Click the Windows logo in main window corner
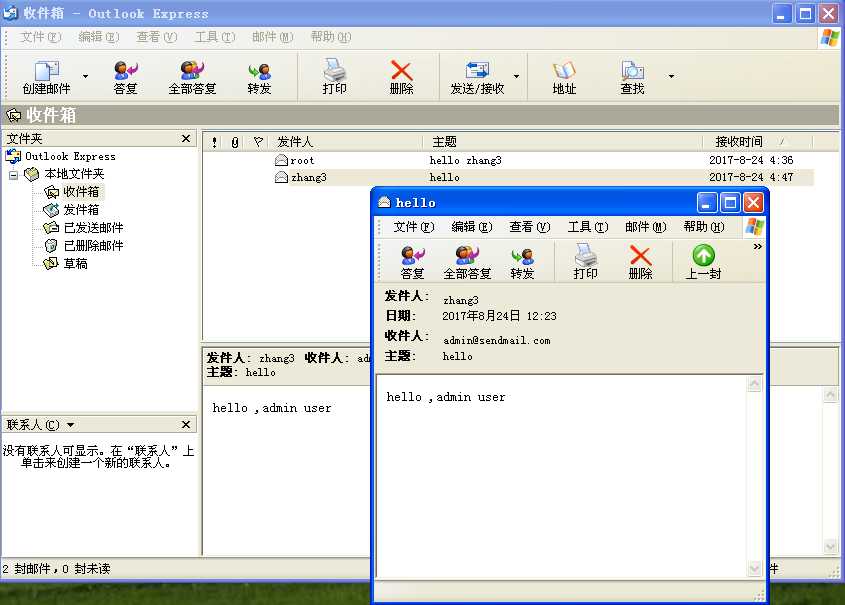845x605 pixels. [830, 37]
